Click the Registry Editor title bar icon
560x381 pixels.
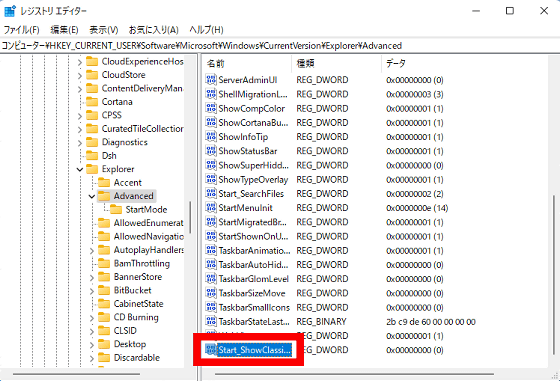coord(10,11)
